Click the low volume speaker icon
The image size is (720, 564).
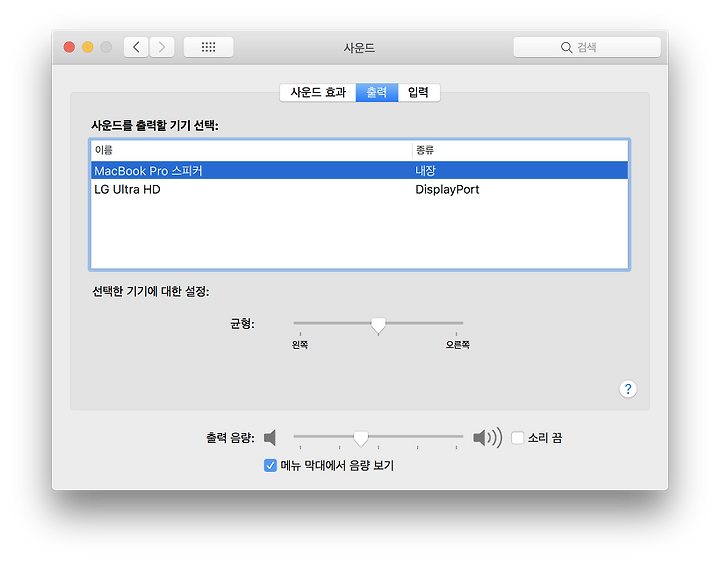pos(270,438)
